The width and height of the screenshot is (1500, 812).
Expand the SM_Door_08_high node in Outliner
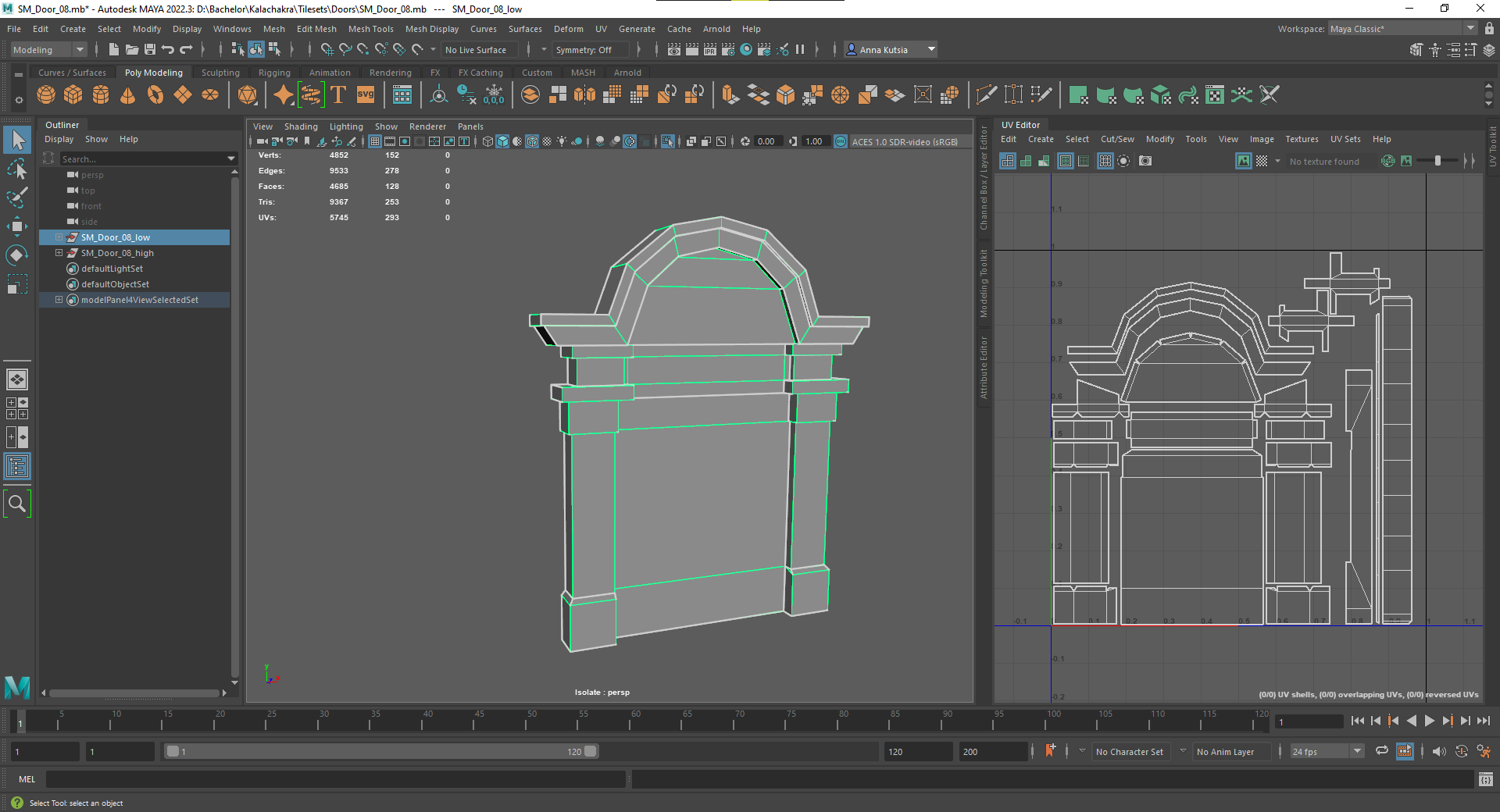(x=59, y=253)
